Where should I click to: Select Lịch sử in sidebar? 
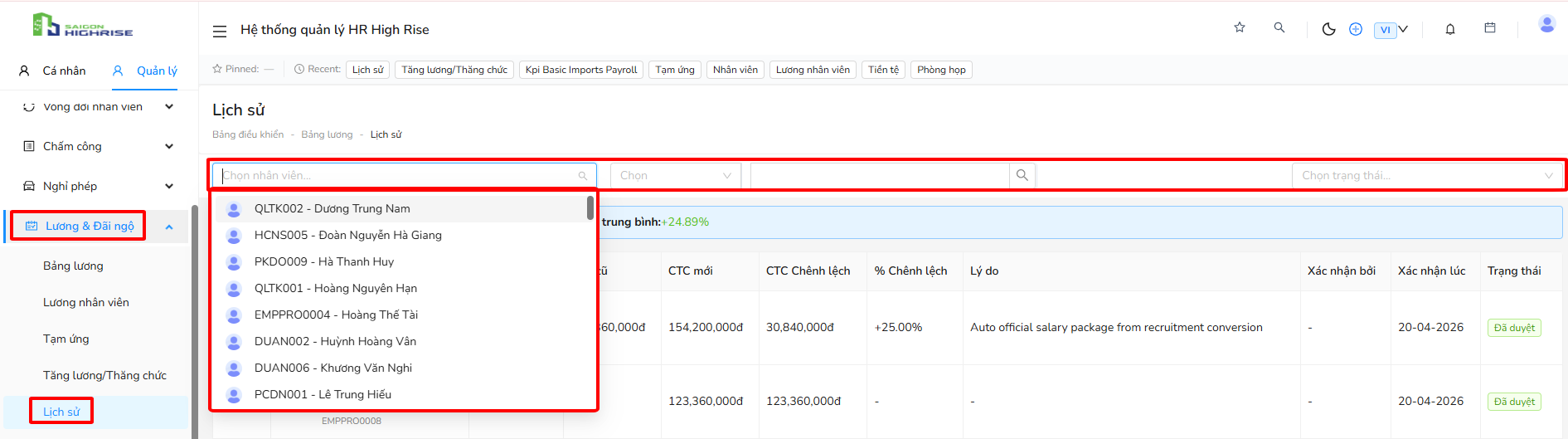[61, 412]
